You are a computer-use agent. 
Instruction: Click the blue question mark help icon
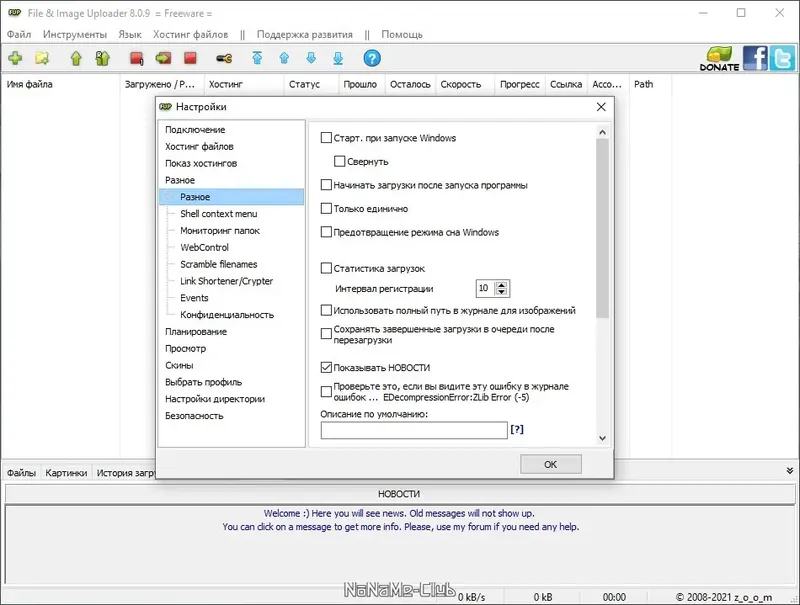click(x=372, y=58)
